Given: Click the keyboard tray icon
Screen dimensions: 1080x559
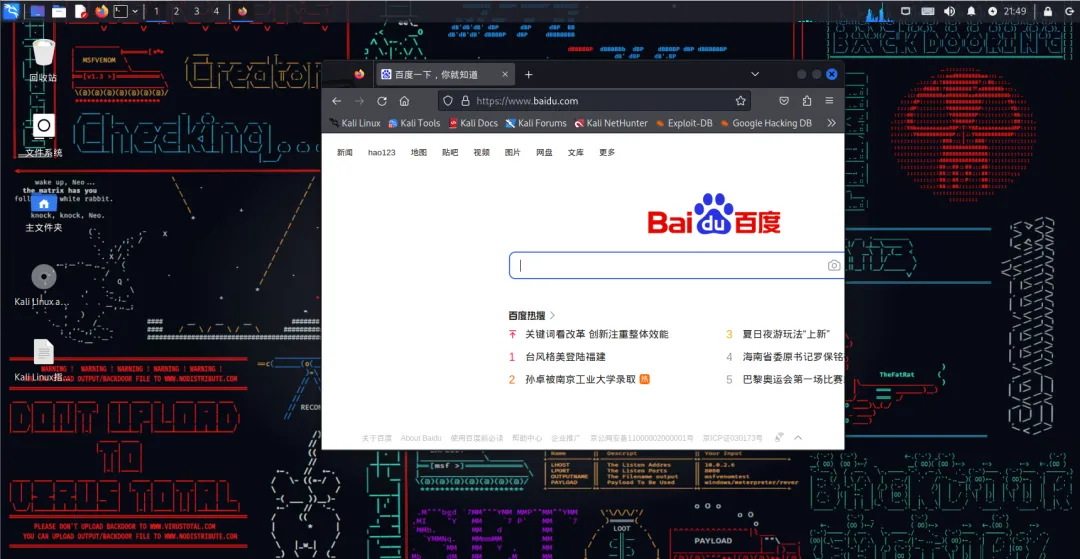Looking at the screenshot, I should 928,11.
